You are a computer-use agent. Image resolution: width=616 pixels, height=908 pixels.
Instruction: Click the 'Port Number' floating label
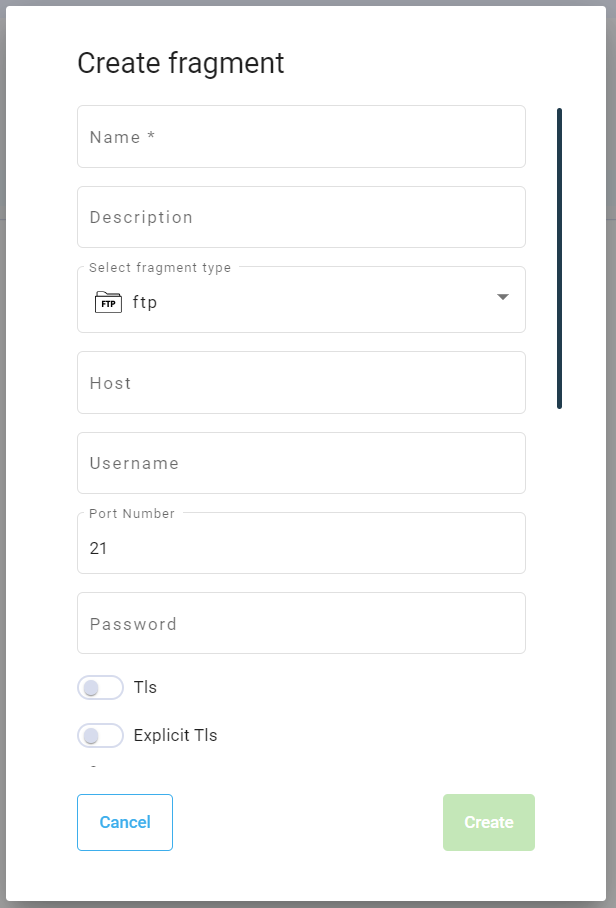point(132,514)
